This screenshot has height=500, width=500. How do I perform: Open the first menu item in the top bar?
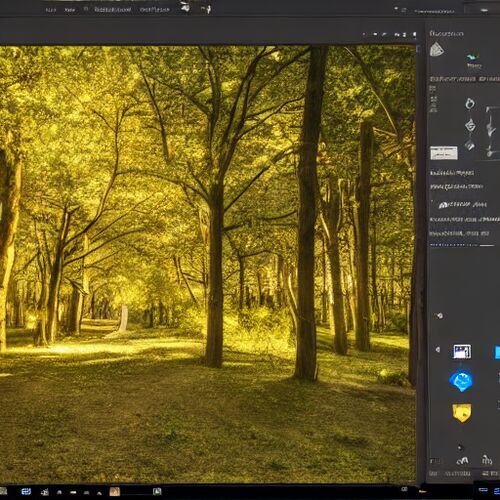point(51,10)
